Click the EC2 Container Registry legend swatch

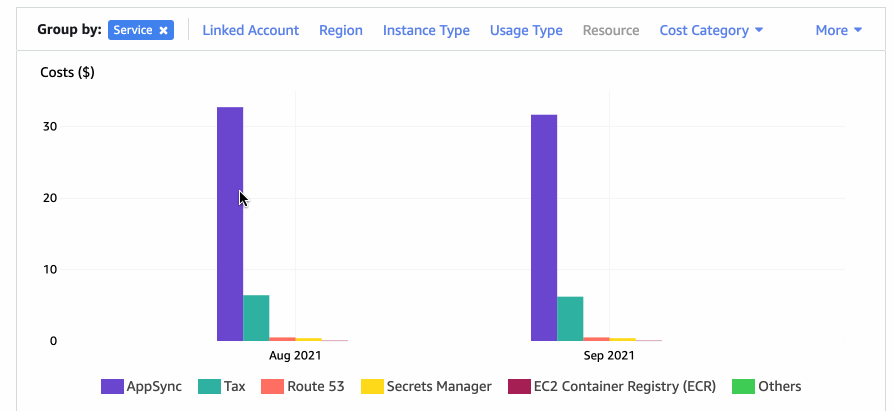pyautogui.click(x=520, y=386)
